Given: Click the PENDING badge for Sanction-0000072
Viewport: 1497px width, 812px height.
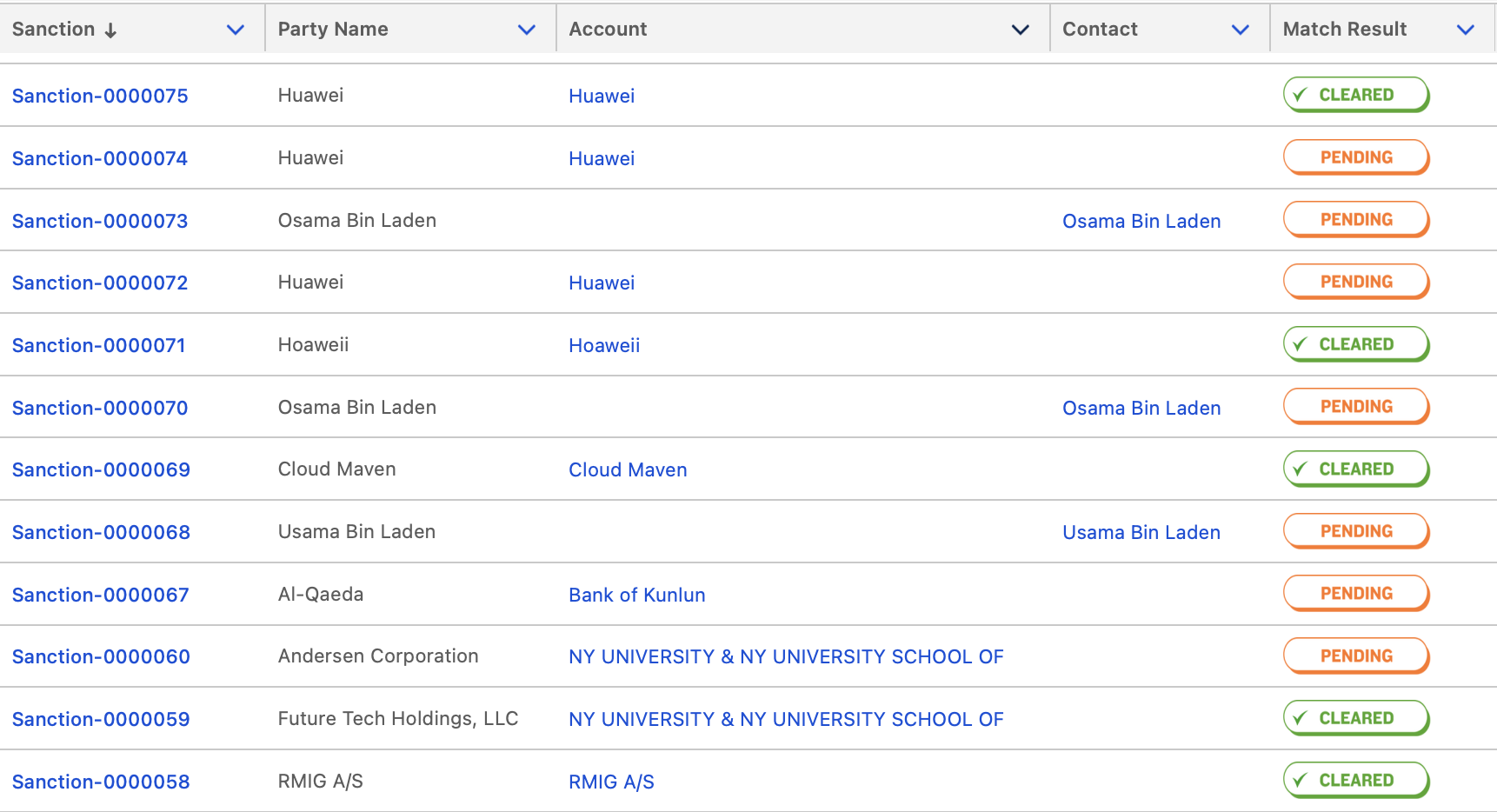Looking at the screenshot, I should pyautogui.click(x=1356, y=282).
